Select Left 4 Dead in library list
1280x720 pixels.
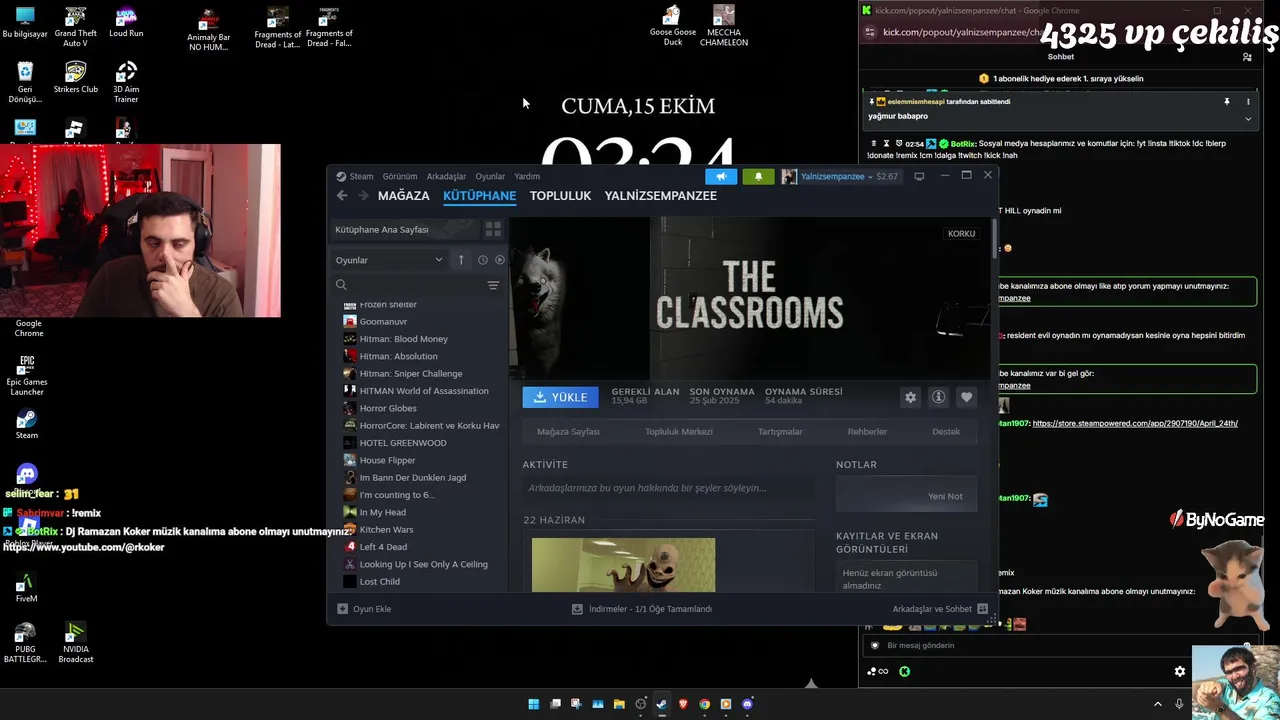coord(383,547)
